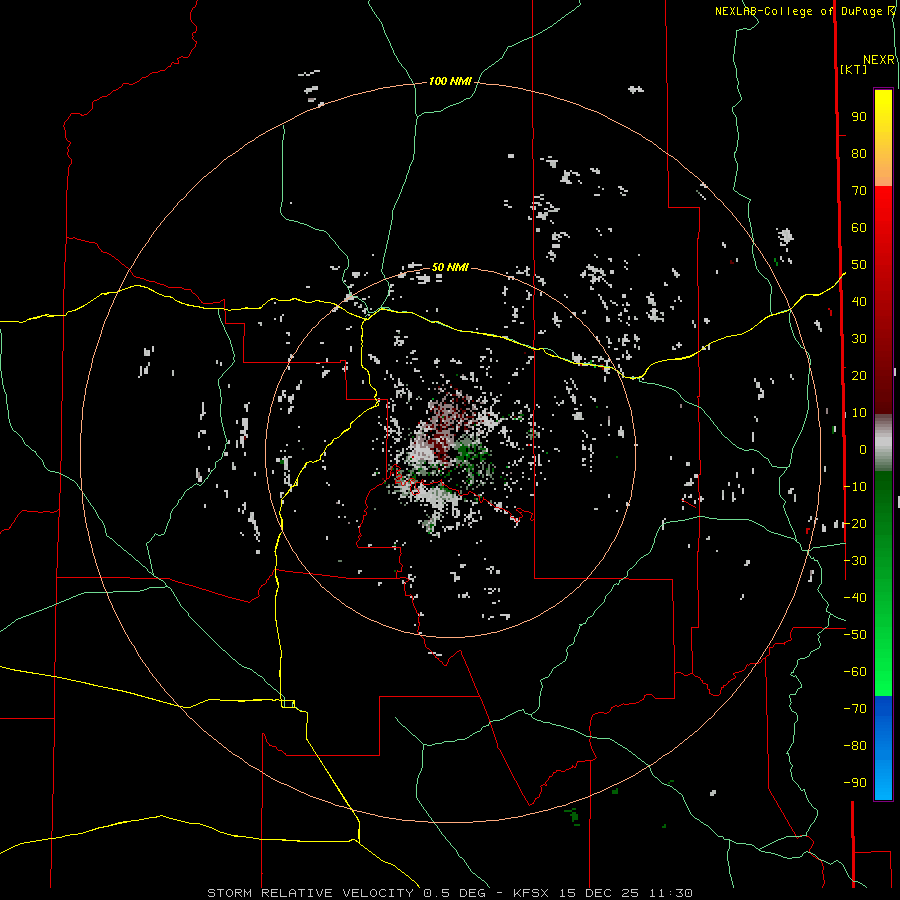Click the "-10" legend value
The image size is (900, 900).
[855, 487]
